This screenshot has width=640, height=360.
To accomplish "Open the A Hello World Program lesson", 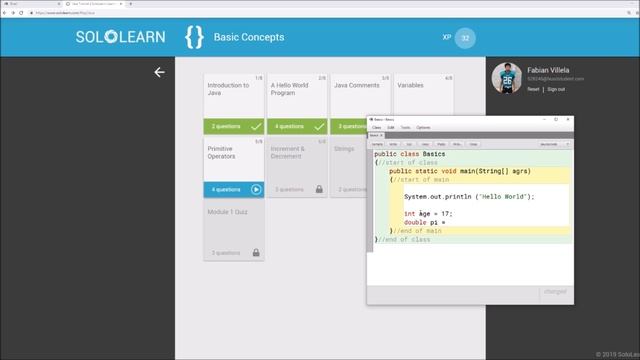I will (297, 104).
